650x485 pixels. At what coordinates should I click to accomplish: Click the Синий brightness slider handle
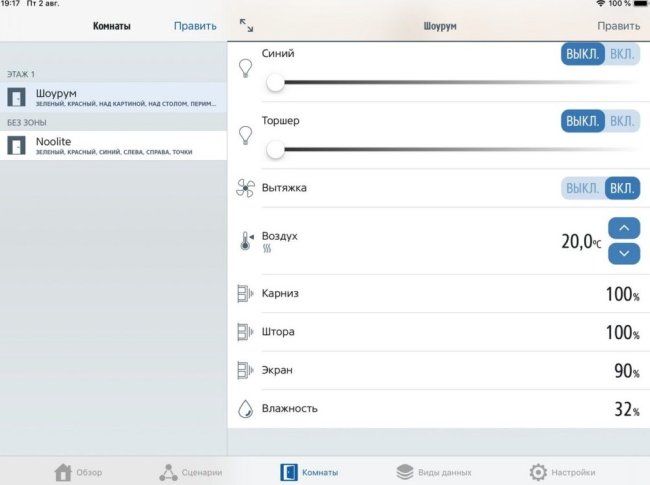pos(275,83)
